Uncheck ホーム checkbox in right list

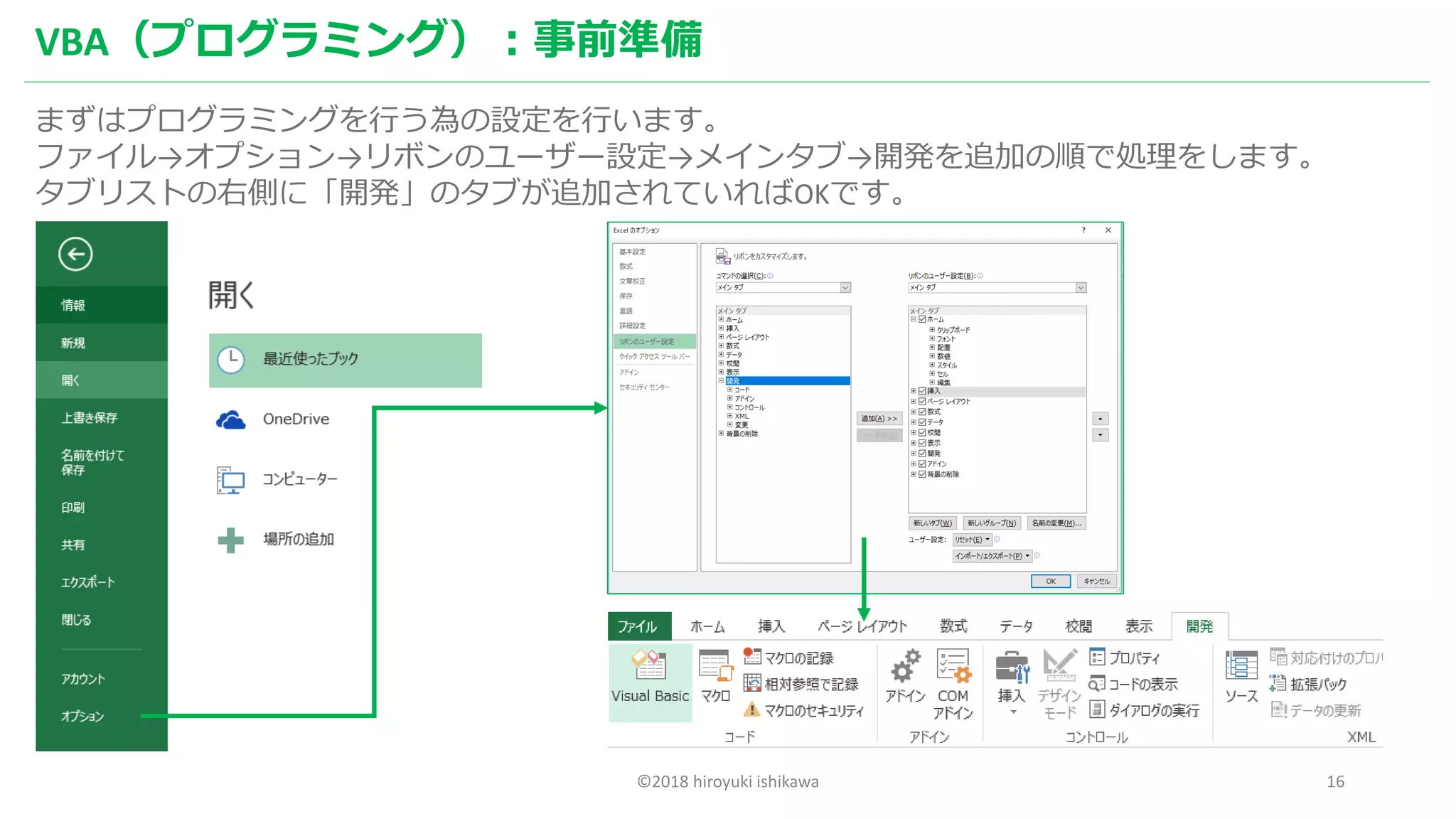coord(922,320)
